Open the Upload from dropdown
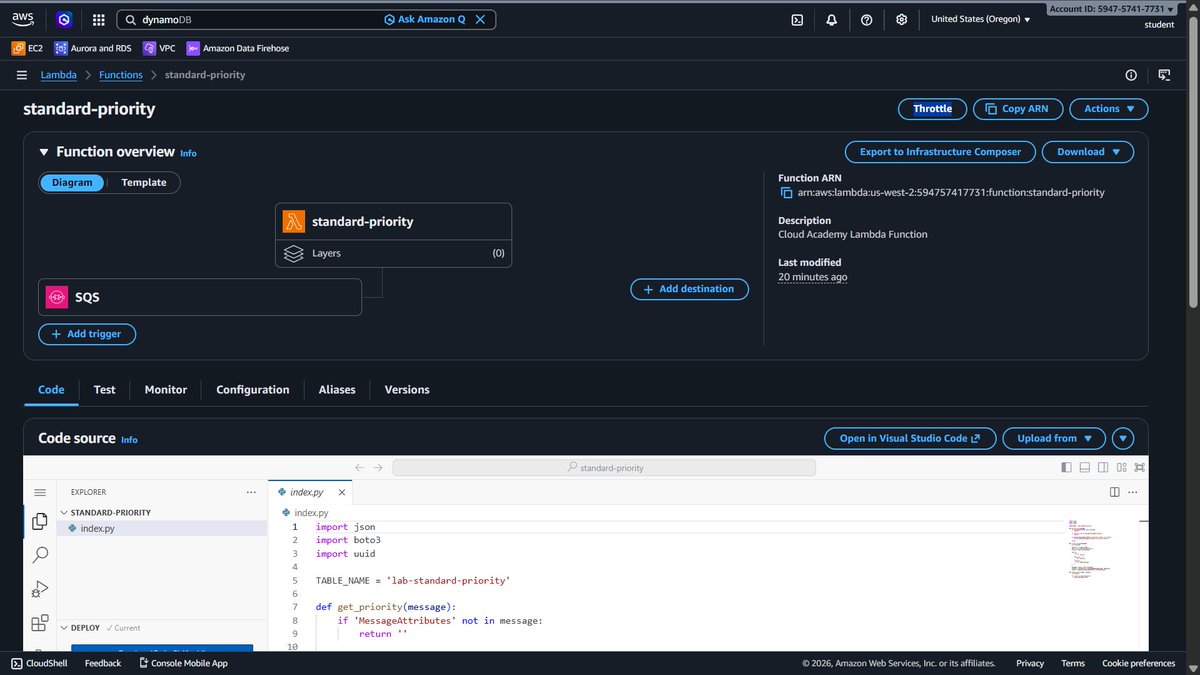 tap(1054, 438)
